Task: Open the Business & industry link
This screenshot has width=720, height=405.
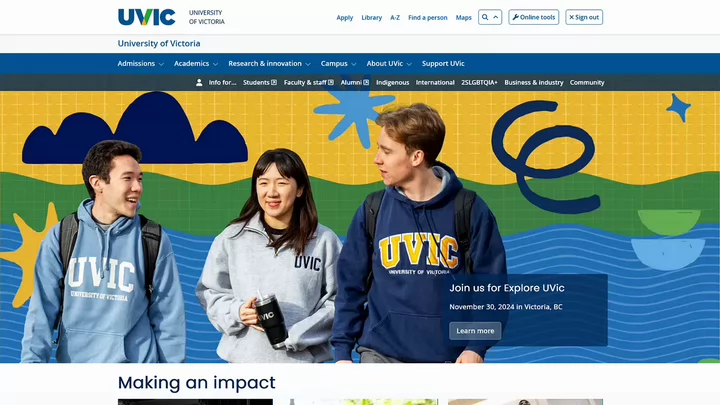Action: point(534,83)
